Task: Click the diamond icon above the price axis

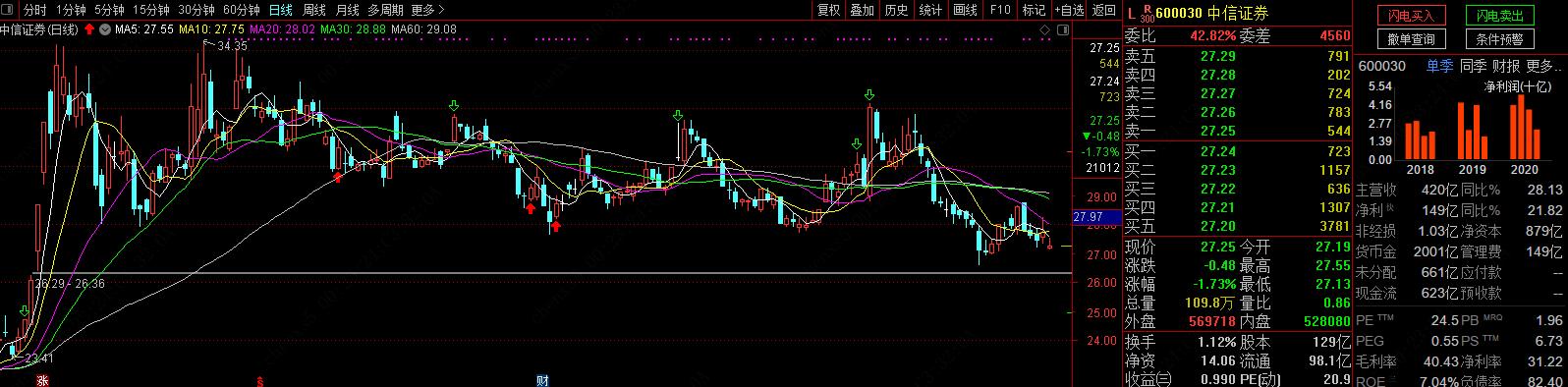Action: pos(1044,30)
